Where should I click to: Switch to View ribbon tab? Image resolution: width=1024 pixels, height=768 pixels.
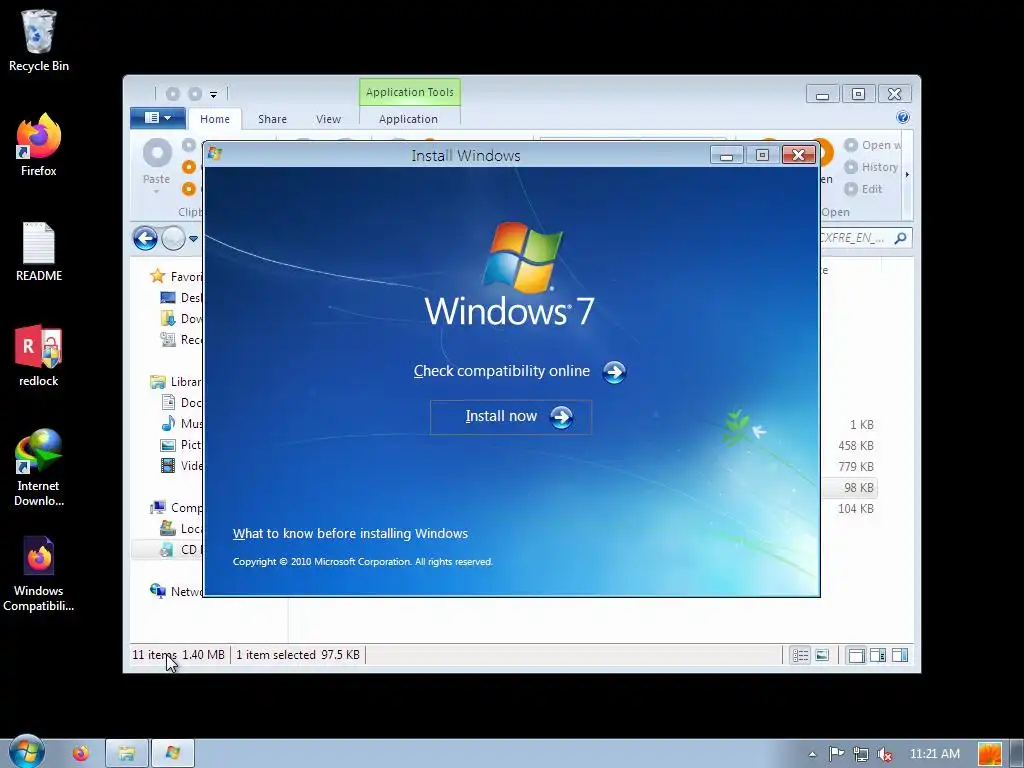pos(328,119)
